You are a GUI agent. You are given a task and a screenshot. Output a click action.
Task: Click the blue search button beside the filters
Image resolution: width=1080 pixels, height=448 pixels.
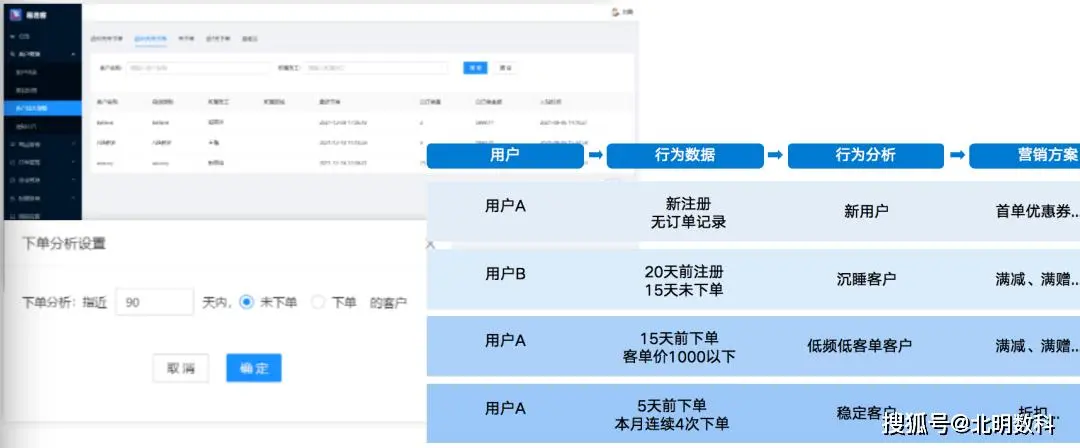475,68
